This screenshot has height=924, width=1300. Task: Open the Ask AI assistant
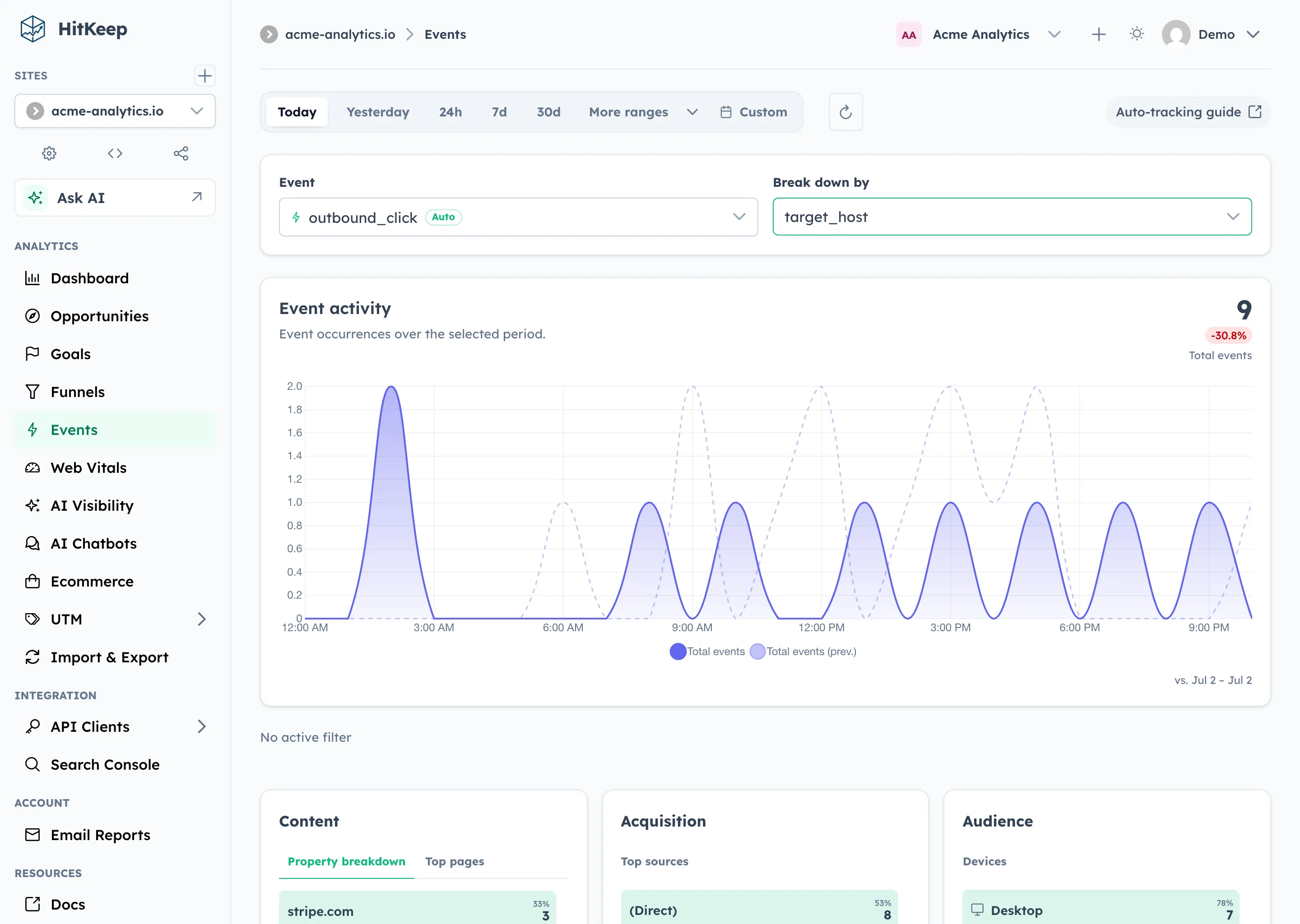tap(115, 198)
